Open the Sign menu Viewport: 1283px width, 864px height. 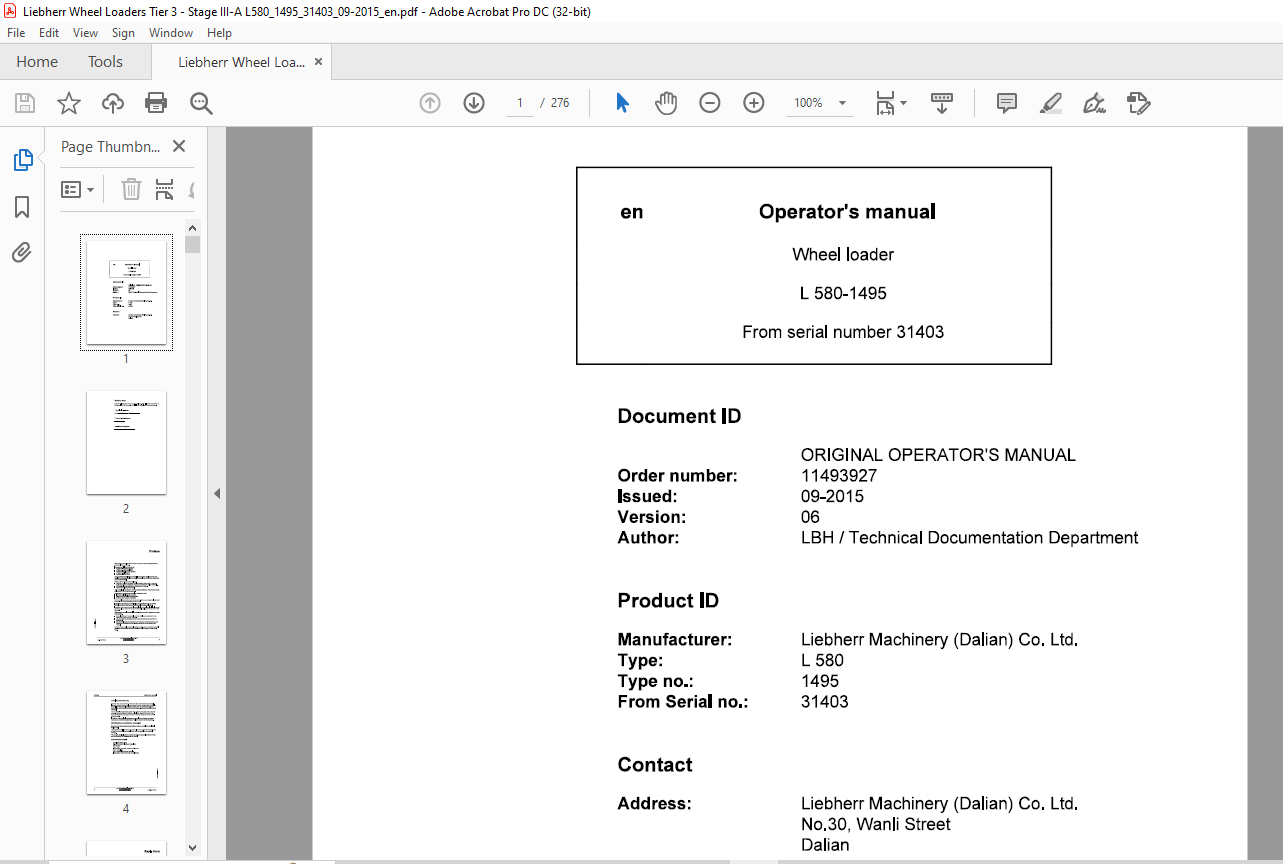(123, 33)
